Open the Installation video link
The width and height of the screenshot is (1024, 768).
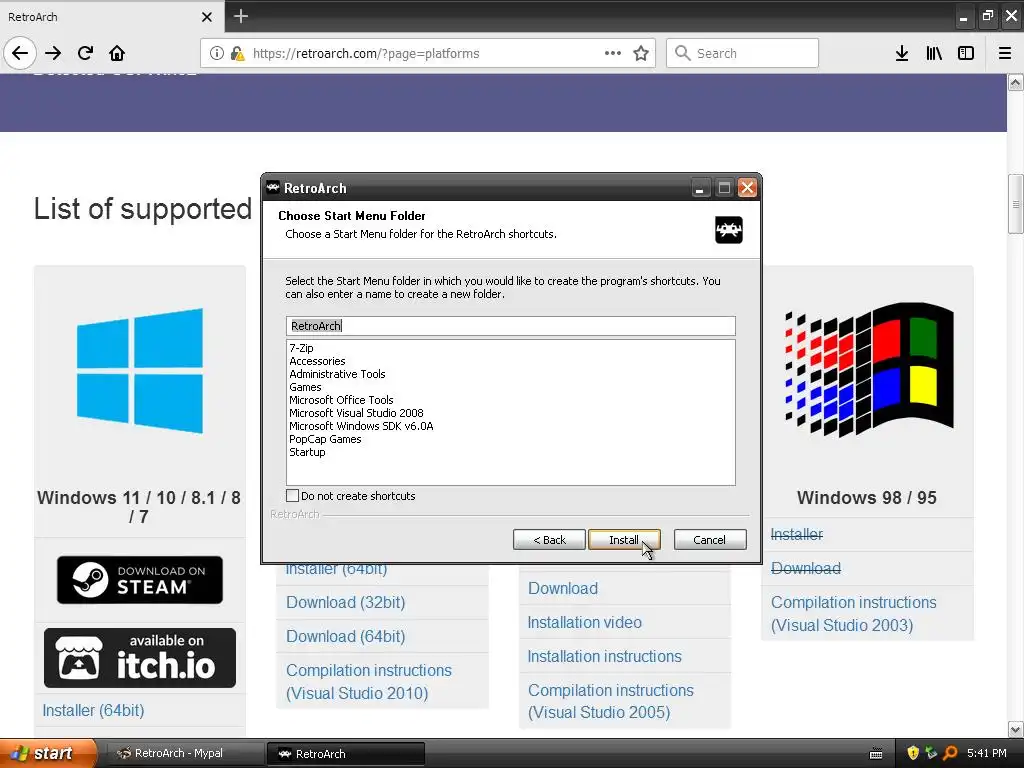584,622
